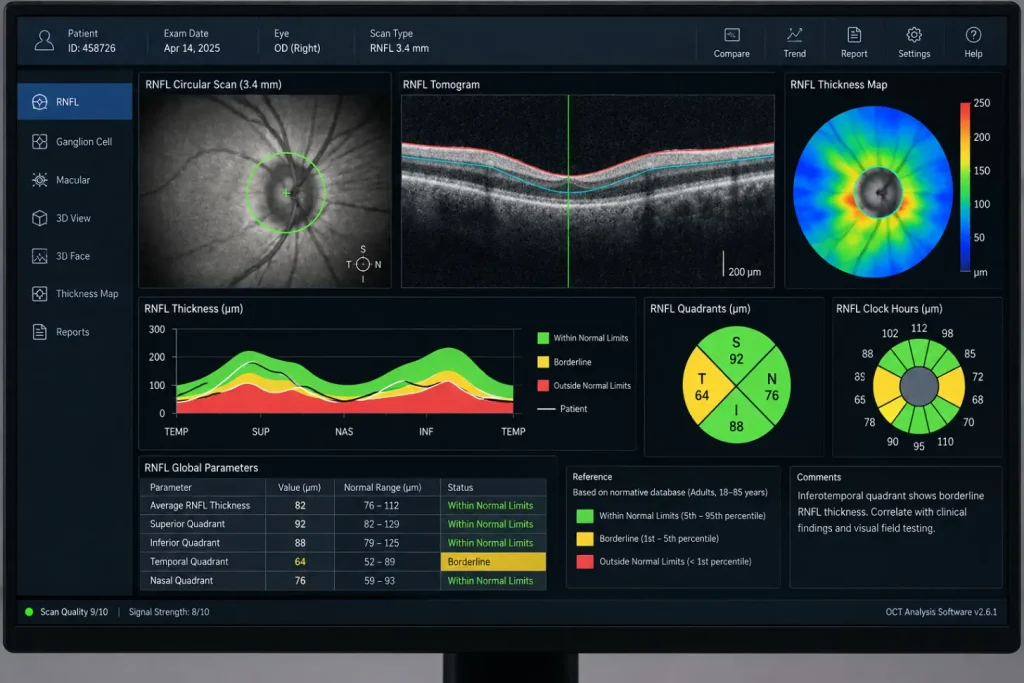Click the Patient legend line entry

pos(562,409)
